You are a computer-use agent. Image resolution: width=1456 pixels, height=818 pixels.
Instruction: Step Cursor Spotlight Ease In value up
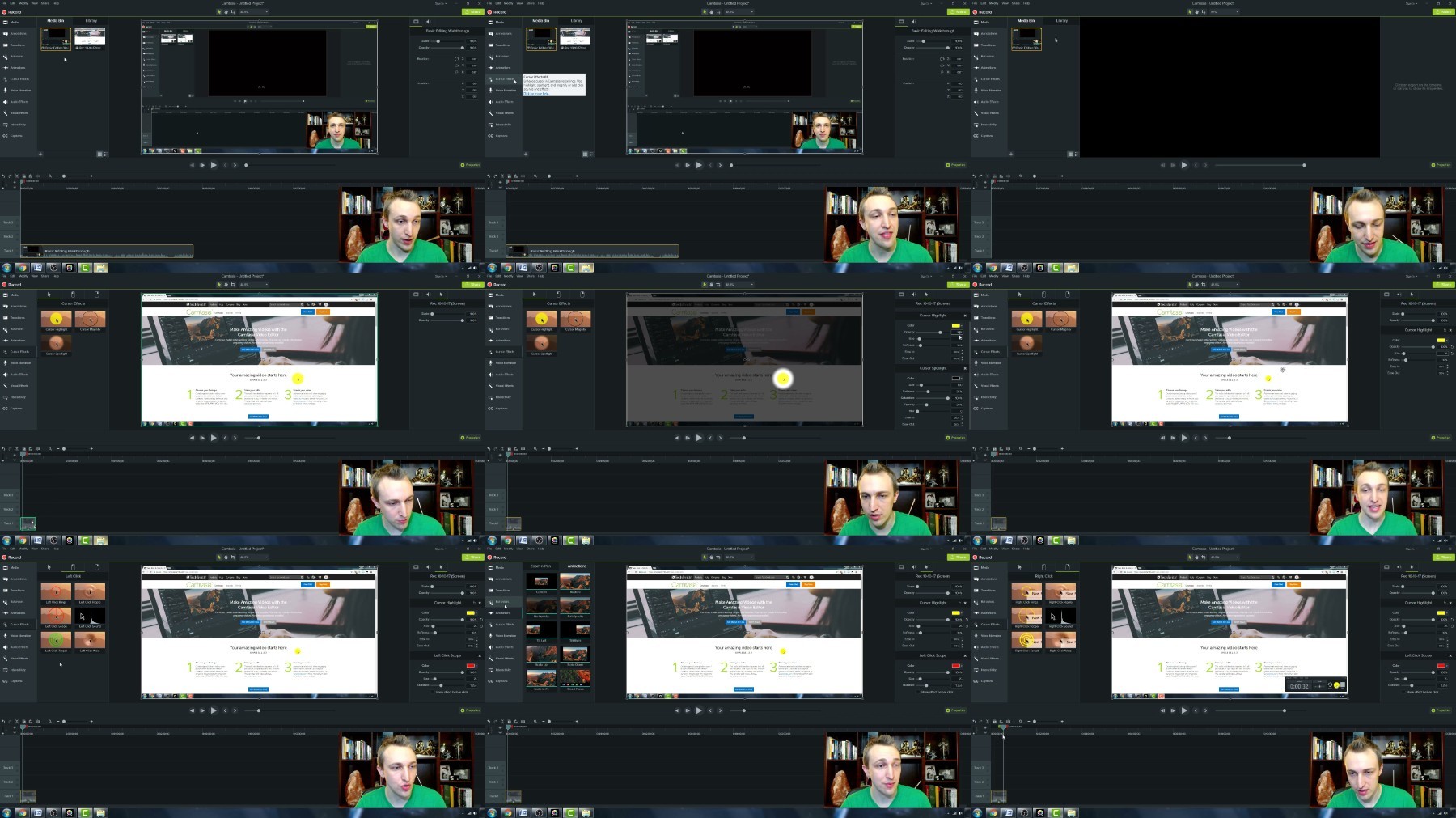coord(962,416)
